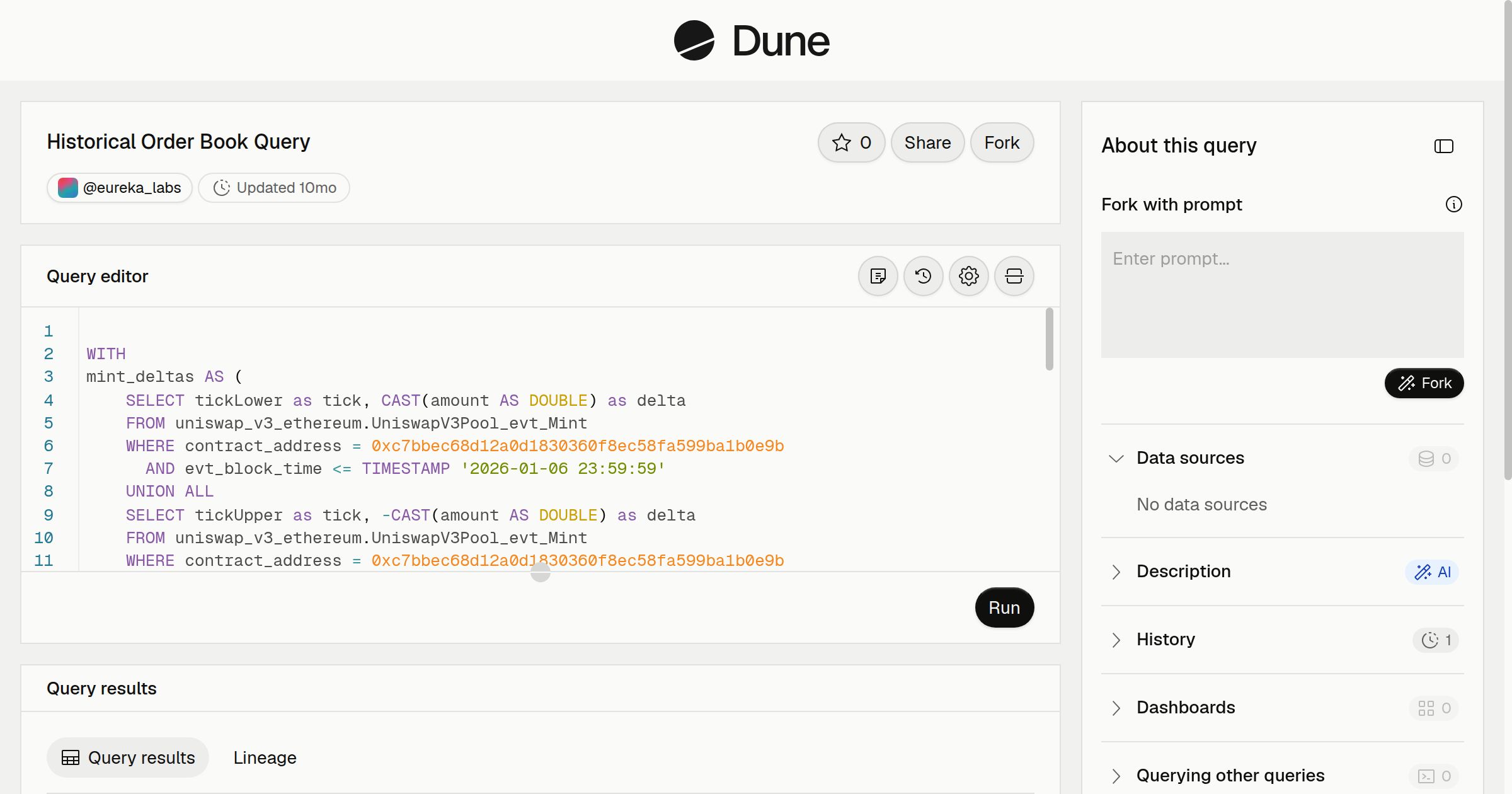Viewport: 1512px width, 794px height.
Task: Click the black Fork with AI button
Action: point(1424,383)
